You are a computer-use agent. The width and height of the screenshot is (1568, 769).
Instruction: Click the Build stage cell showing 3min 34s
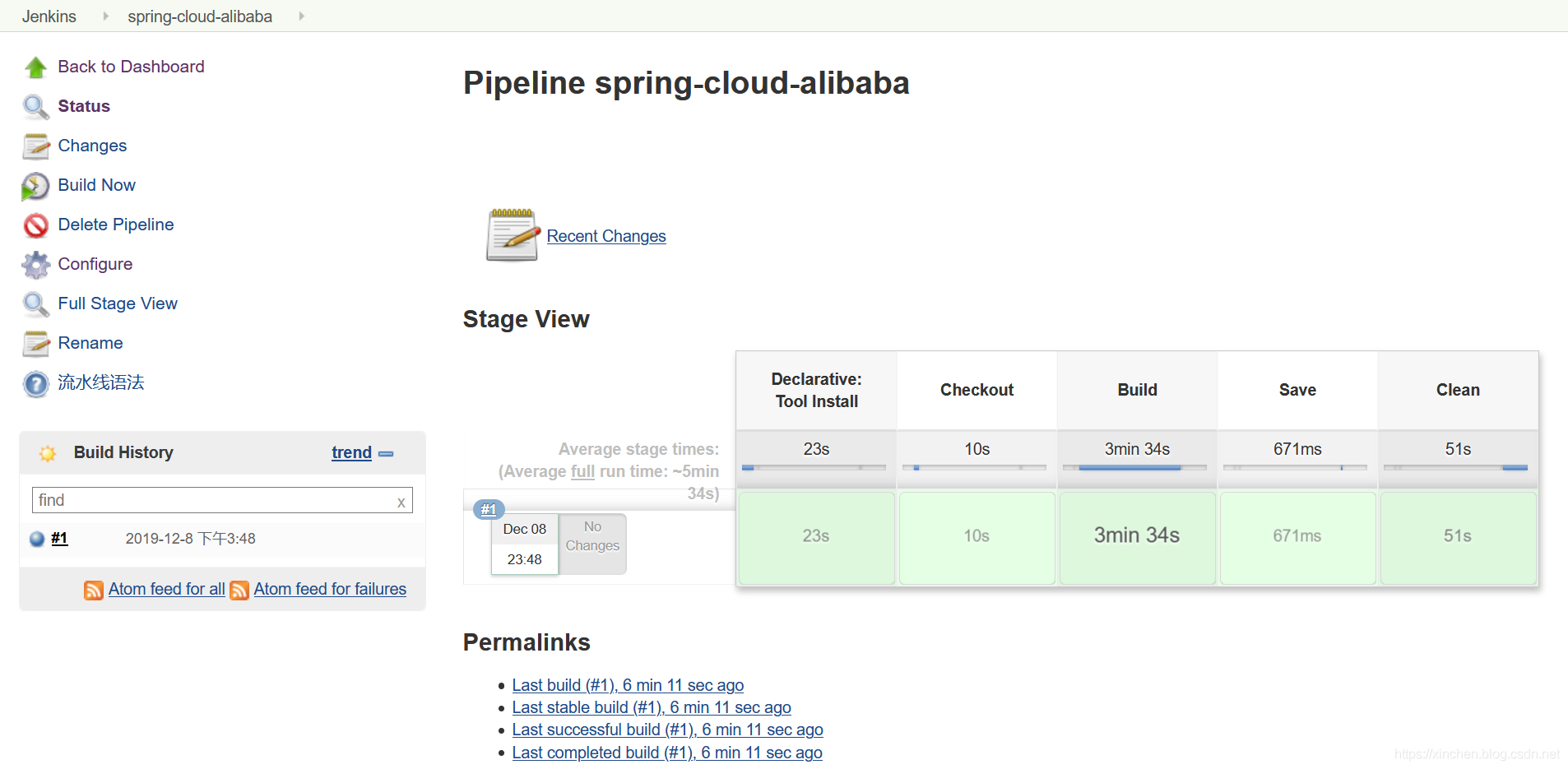coord(1137,538)
